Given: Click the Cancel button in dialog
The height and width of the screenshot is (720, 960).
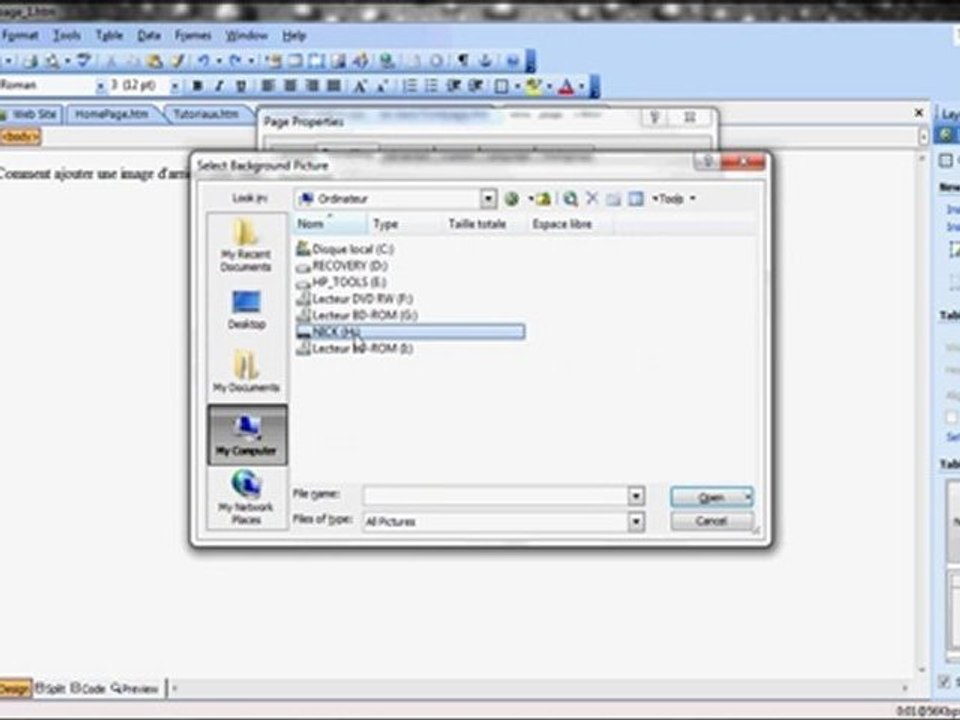Looking at the screenshot, I should coord(712,521).
